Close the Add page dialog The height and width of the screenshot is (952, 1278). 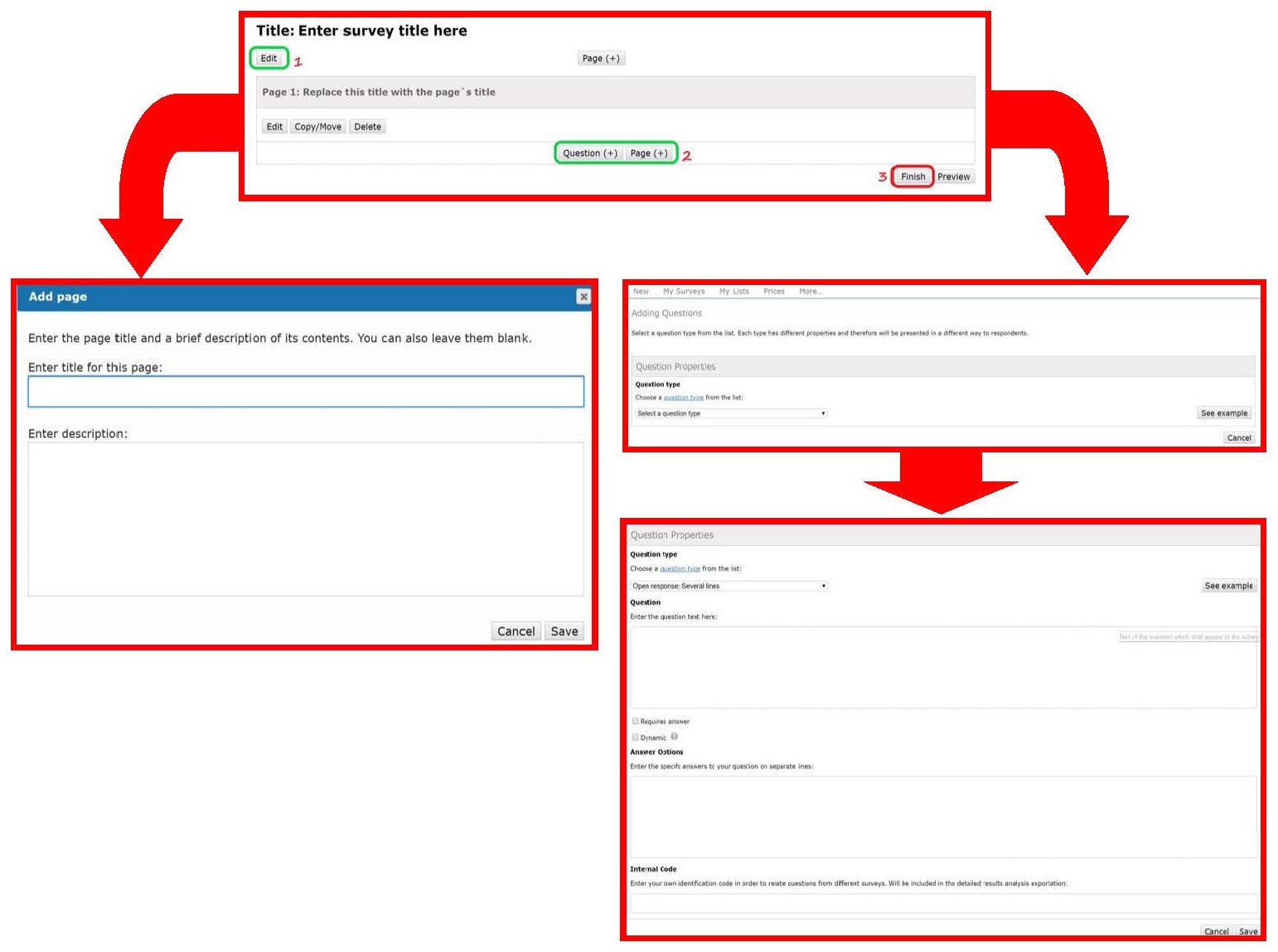click(x=583, y=297)
